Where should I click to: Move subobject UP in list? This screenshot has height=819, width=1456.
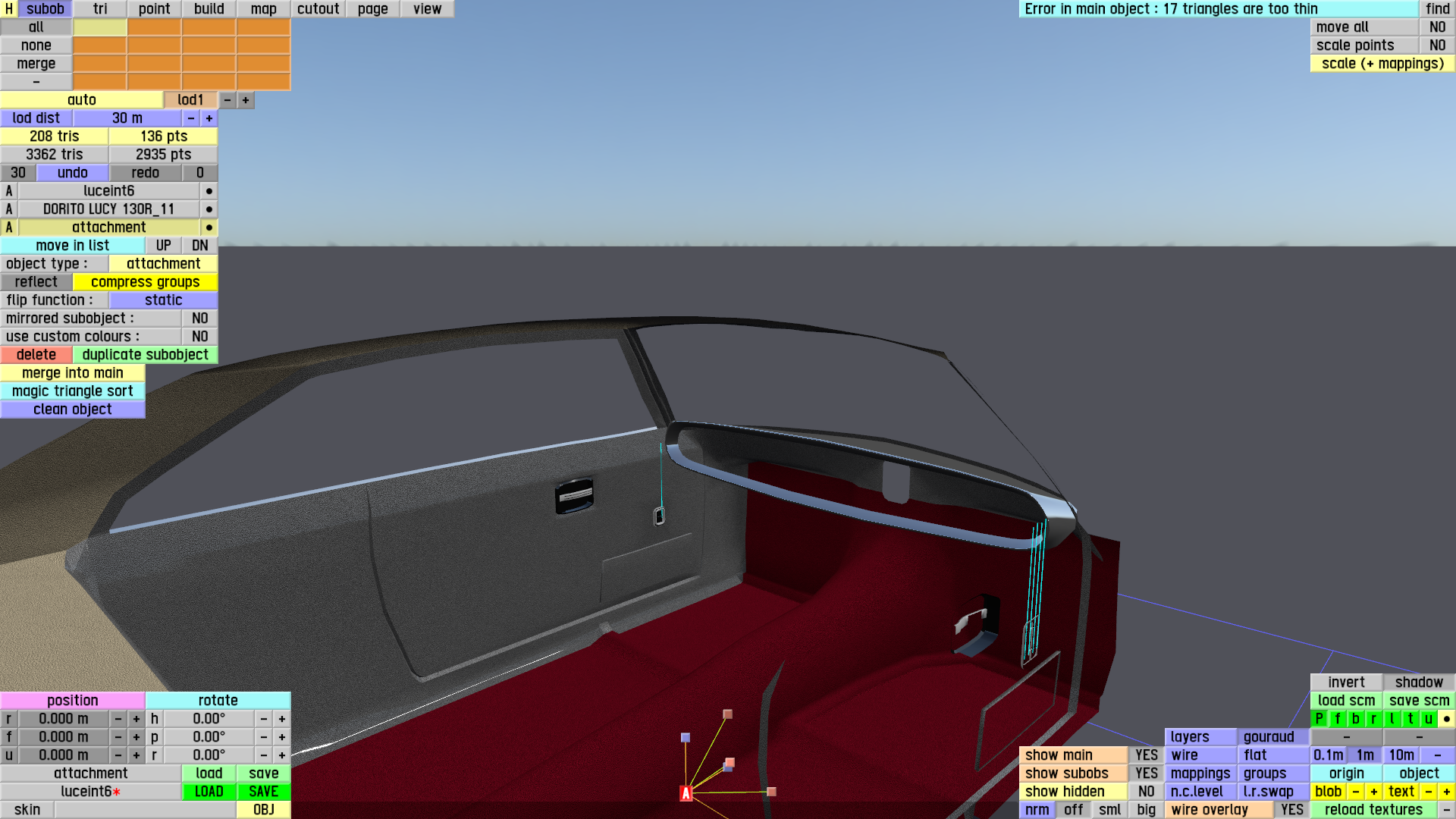[x=163, y=246]
